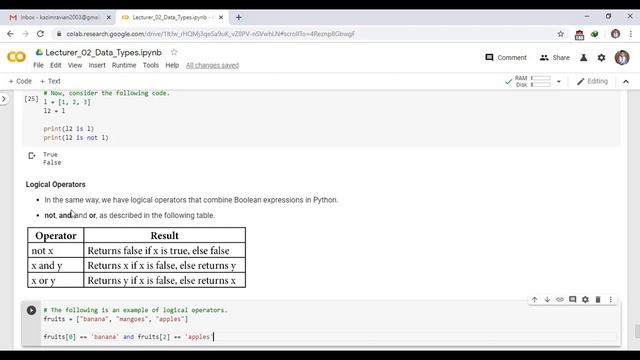Open Colab logo home
This screenshot has width=640, height=360.
[x=16, y=57]
